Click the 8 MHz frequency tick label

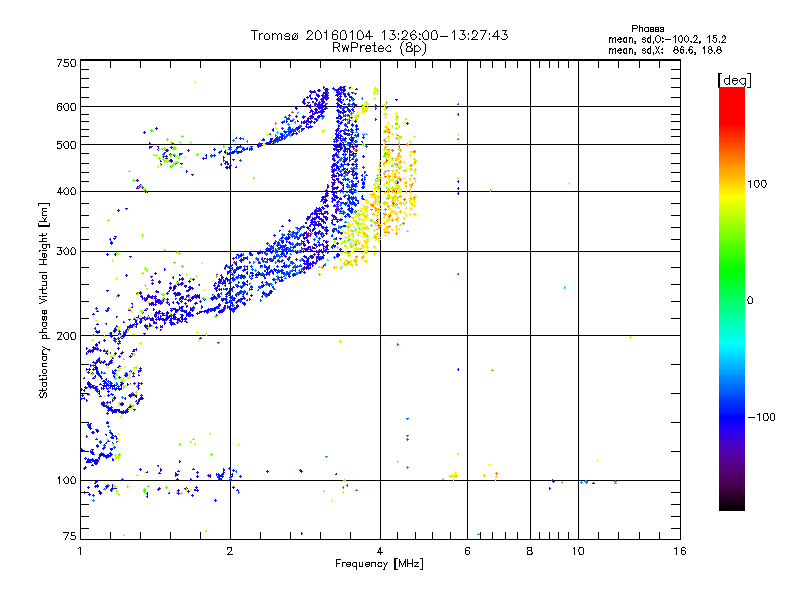[x=530, y=551]
